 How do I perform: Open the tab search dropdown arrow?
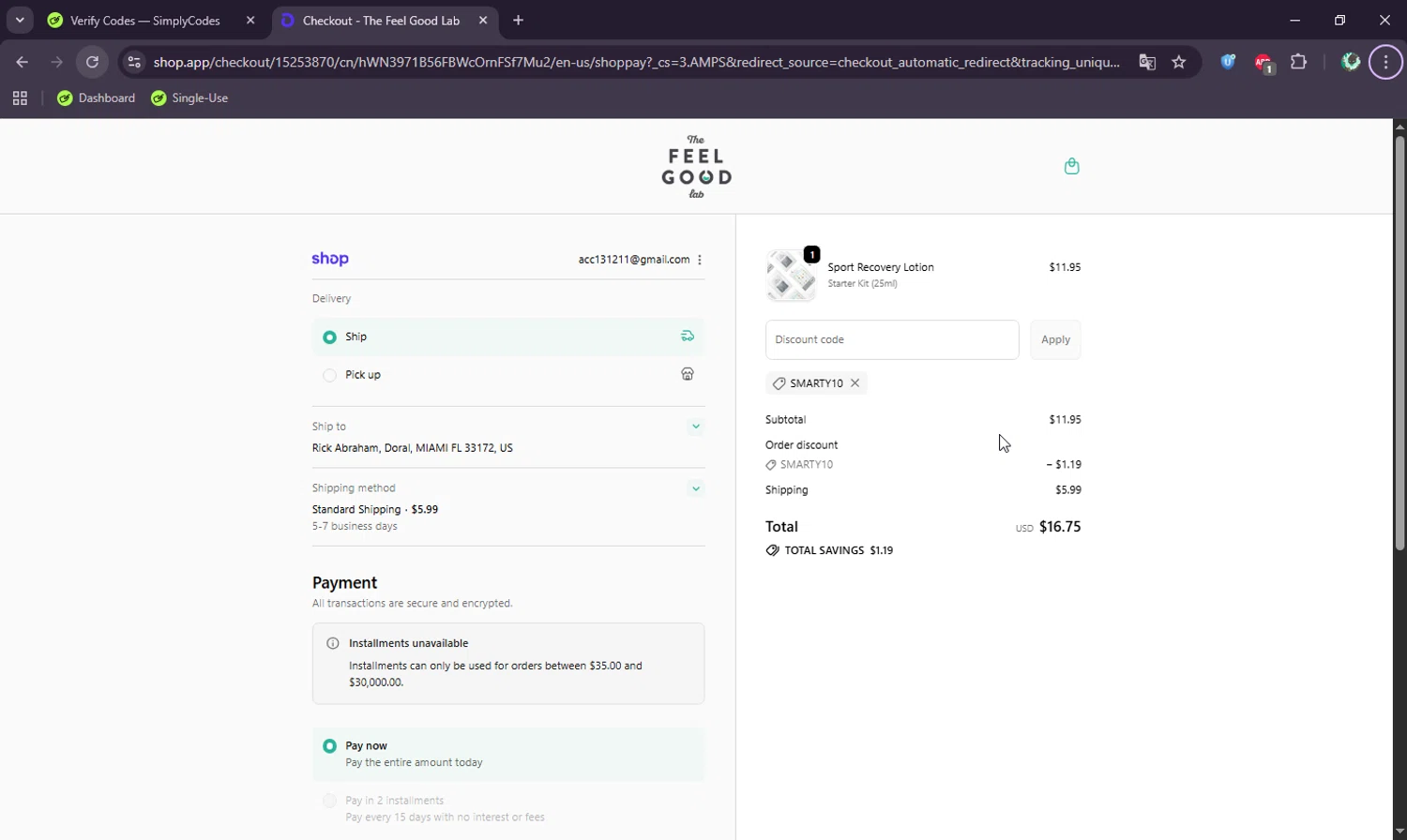point(20,20)
